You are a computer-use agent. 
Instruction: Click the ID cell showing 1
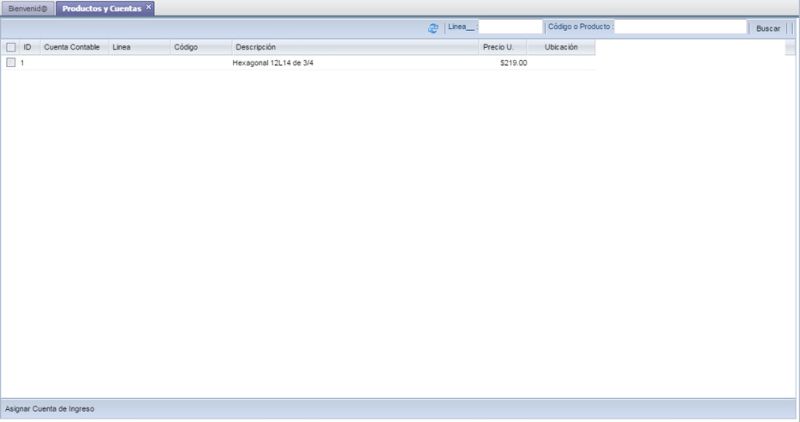coord(23,63)
